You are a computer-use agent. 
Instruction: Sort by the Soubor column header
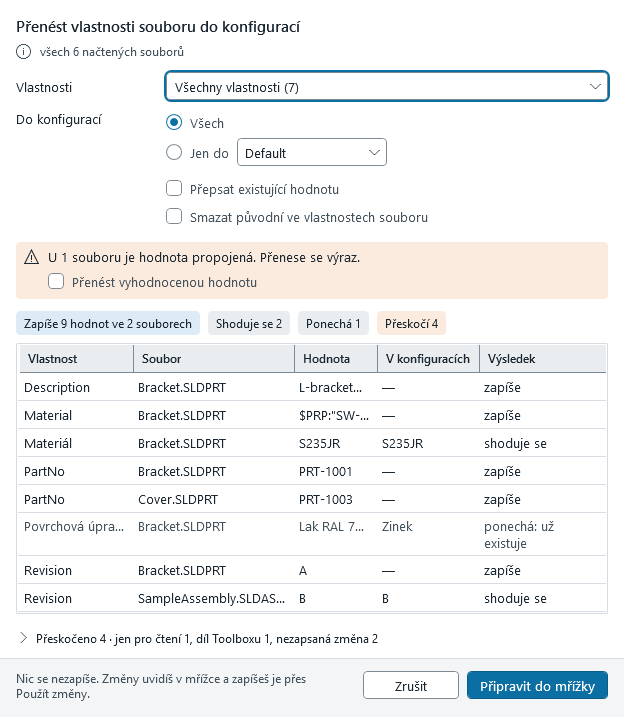tap(214, 358)
